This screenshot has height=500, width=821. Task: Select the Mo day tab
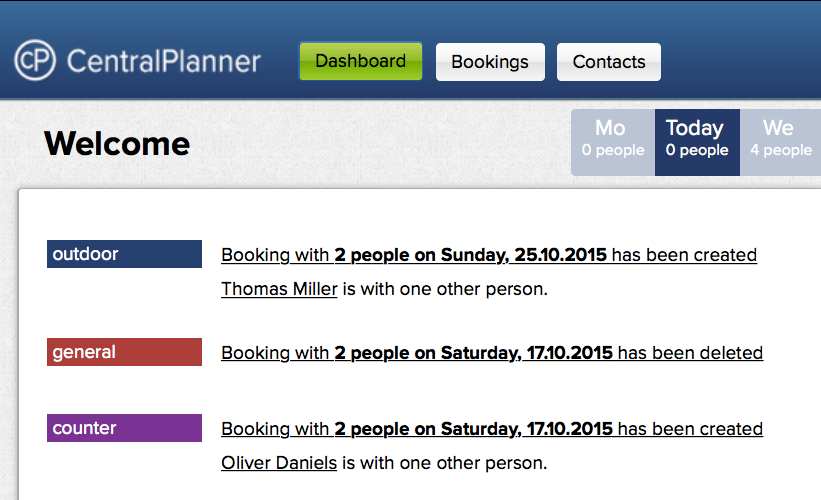point(612,128)
